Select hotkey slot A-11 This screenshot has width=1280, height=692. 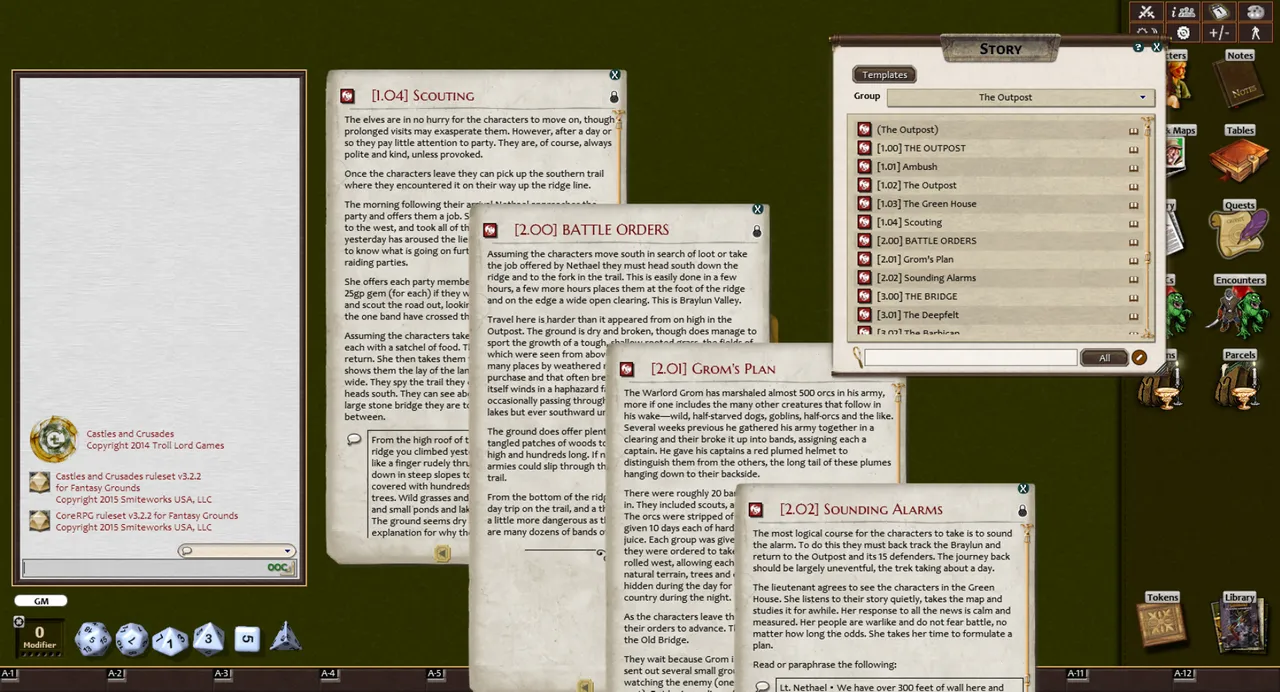coord(1077,674)
